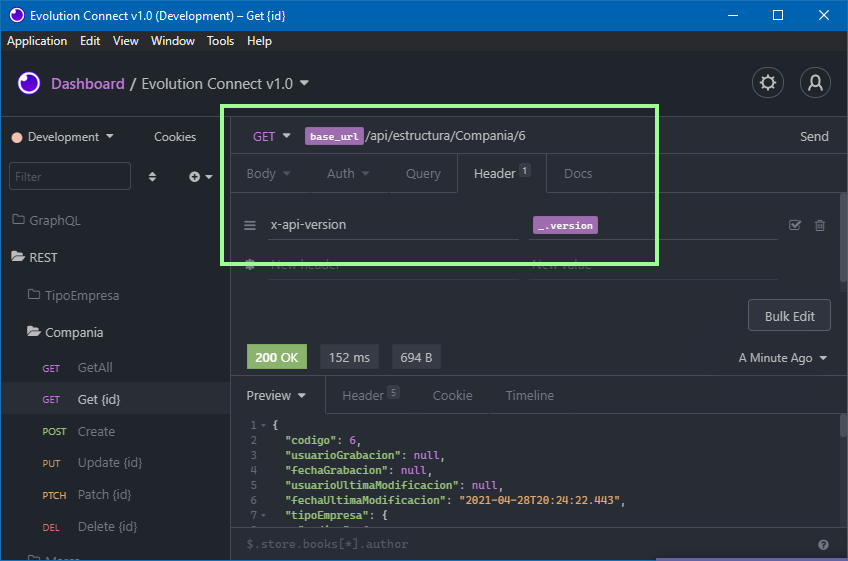Collapse the REST folder

pos(35,258)
